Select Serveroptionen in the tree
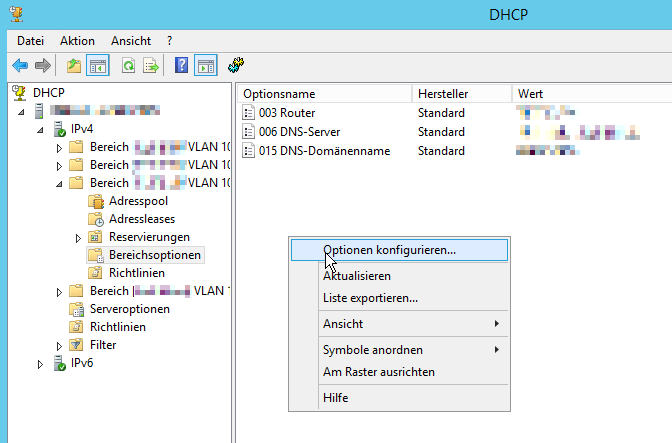The width and height of the screenshot is (672, 443). pos(129,309)
